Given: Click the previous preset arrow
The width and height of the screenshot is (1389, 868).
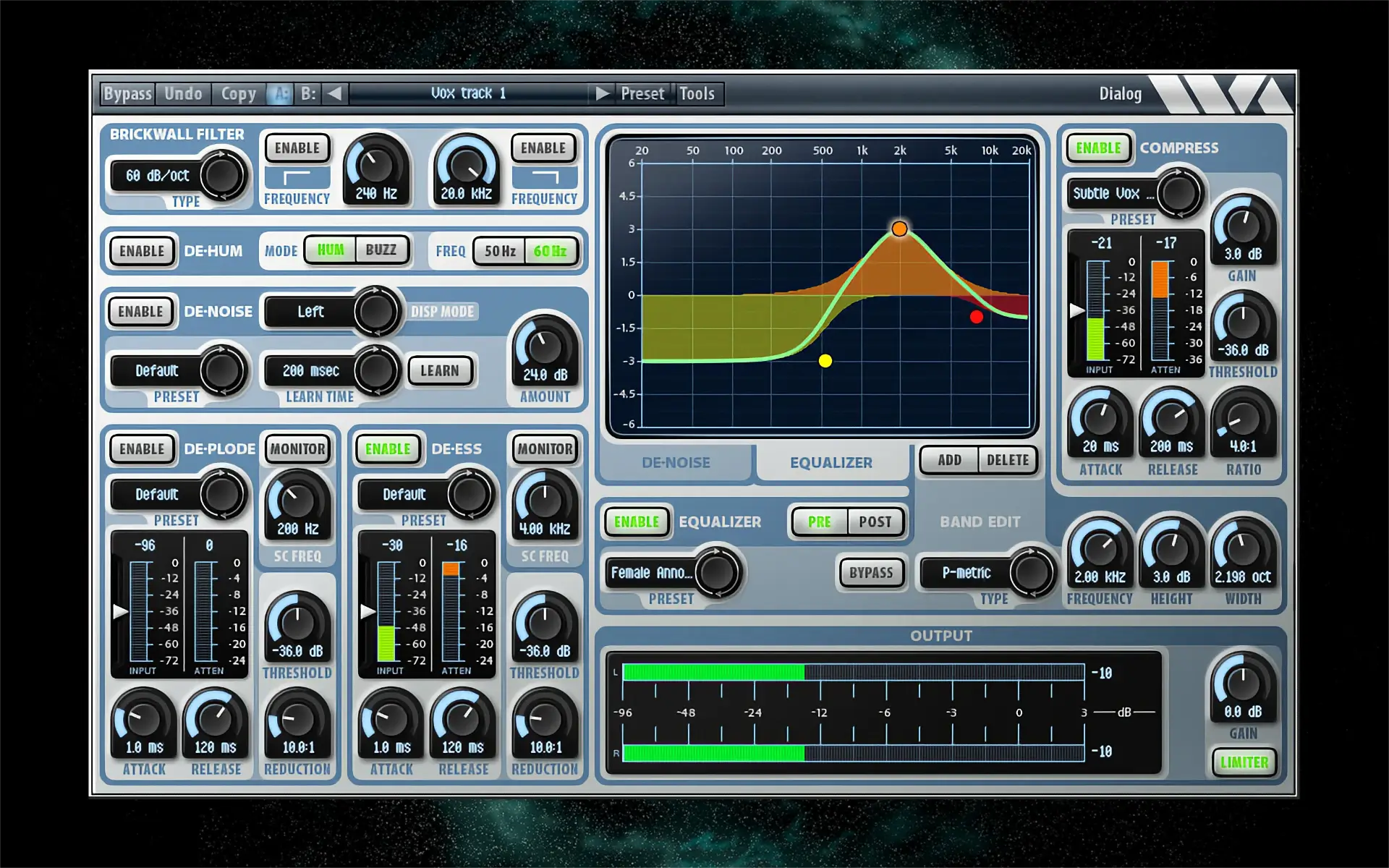Looking at the screenshot, I should (x=334, y=93).
